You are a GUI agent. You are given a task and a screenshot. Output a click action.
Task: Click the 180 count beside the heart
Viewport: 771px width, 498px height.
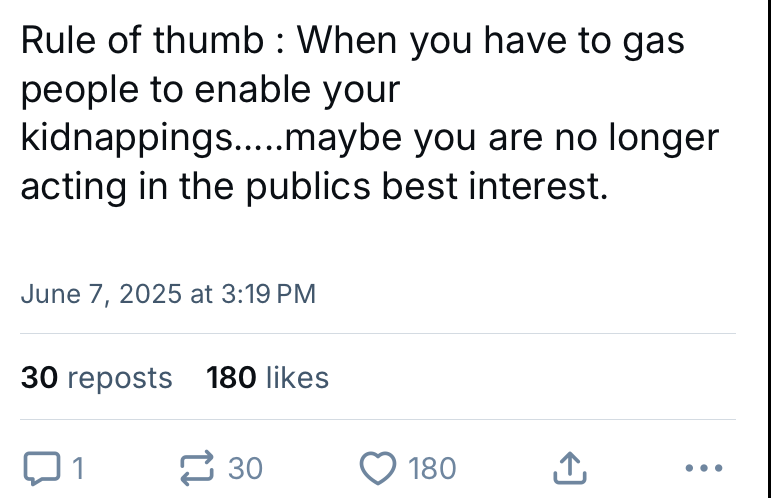432,468
